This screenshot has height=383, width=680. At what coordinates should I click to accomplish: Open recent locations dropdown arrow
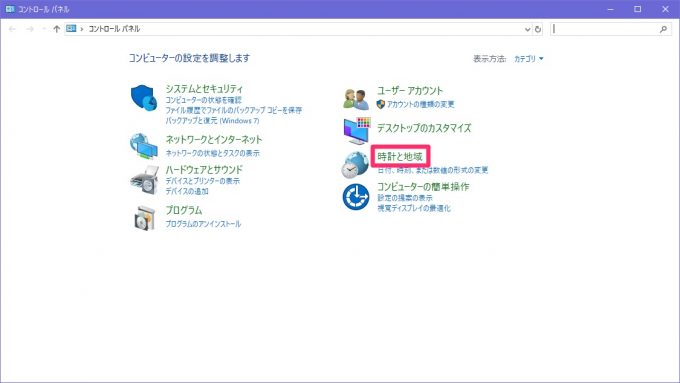pyautogui.click(x=44, y=29)
